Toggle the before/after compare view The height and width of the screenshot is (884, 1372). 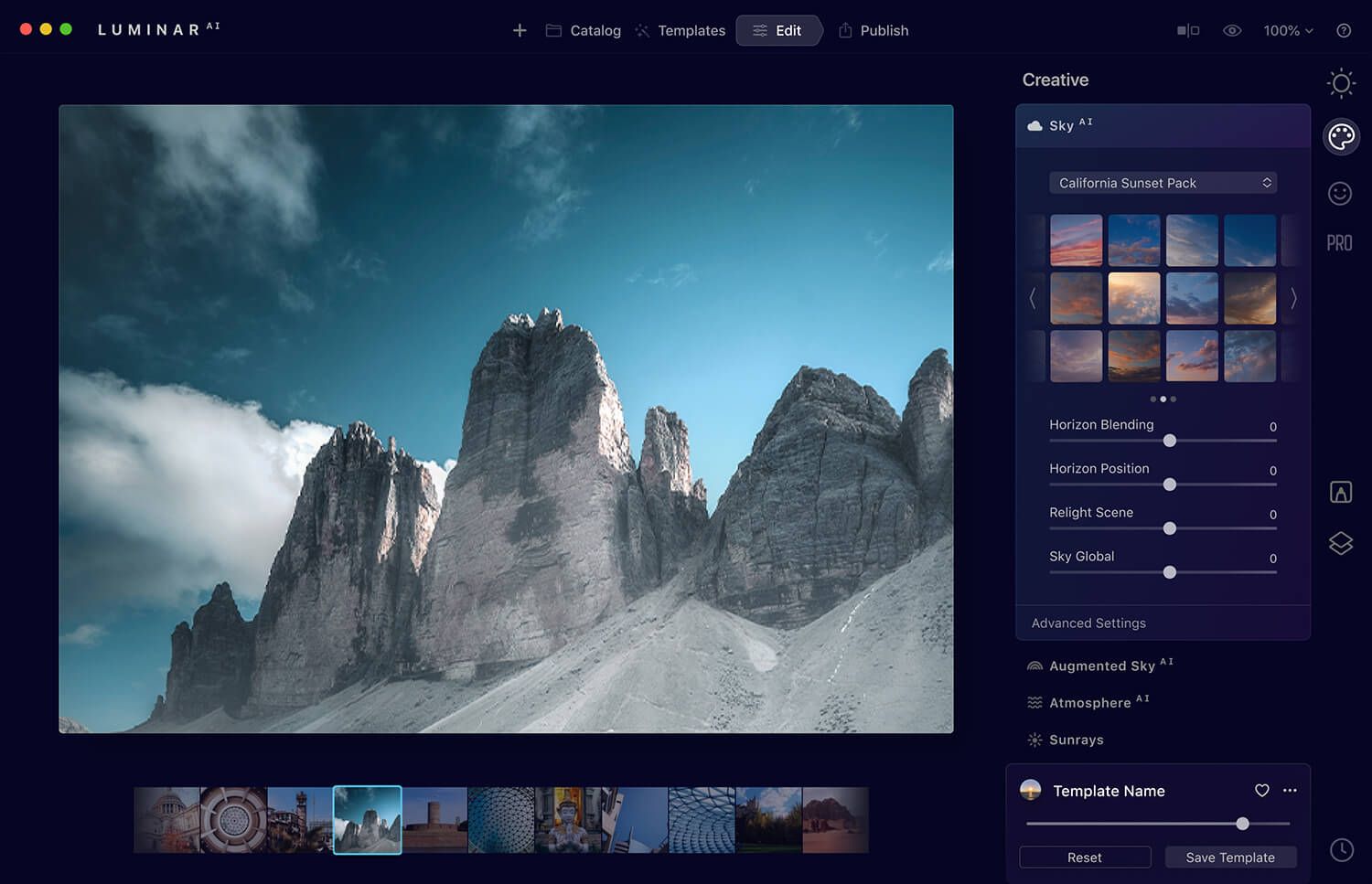[1188, 30]
